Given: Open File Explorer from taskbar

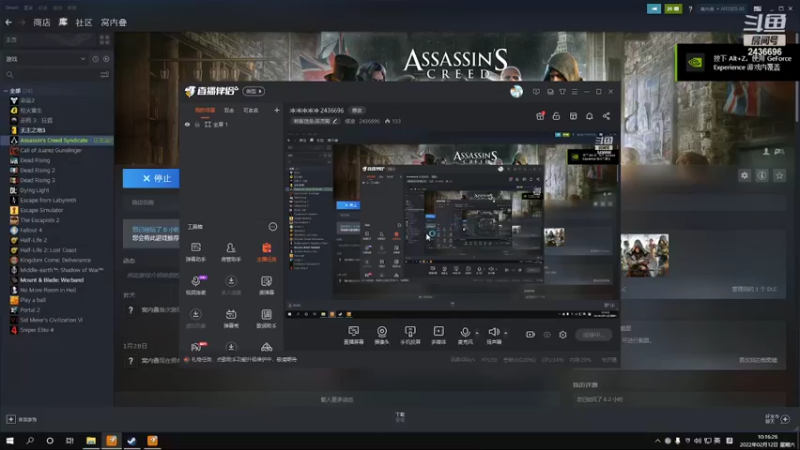Looking at the screenshot, I should [x=91, y=440].
